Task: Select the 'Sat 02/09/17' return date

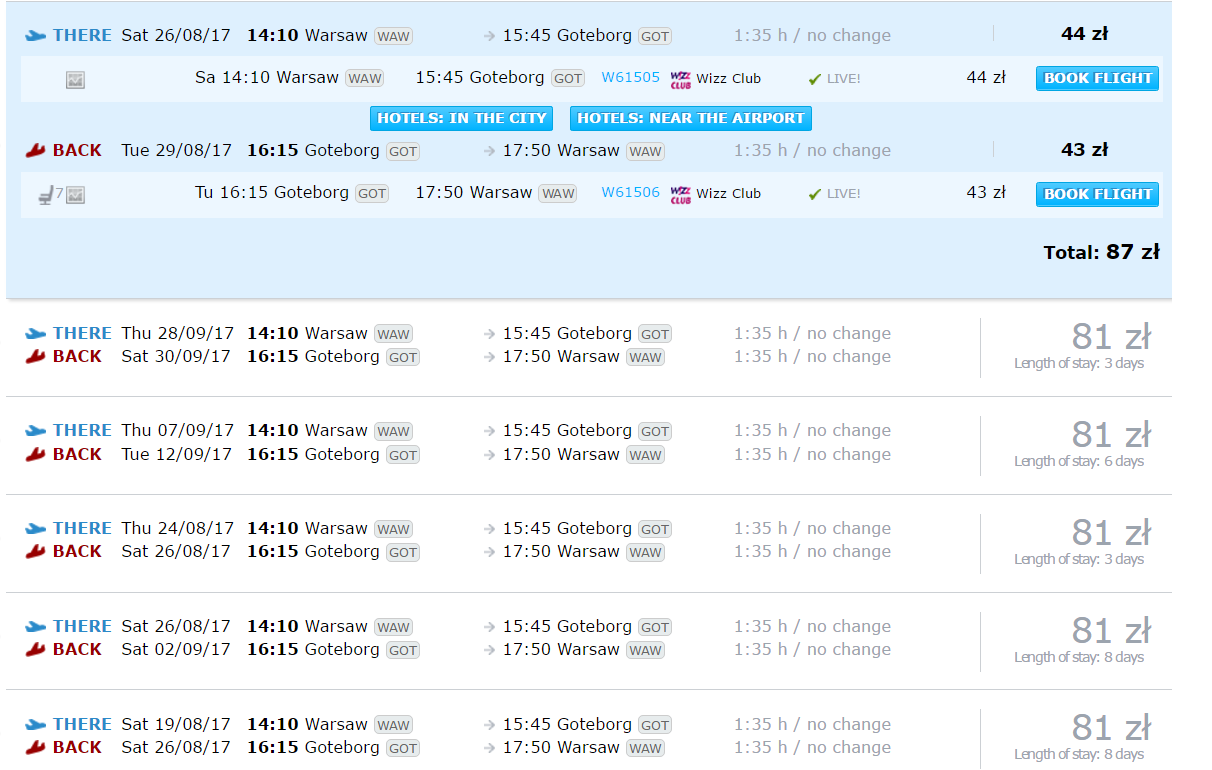Action: [x=176, y=649]
